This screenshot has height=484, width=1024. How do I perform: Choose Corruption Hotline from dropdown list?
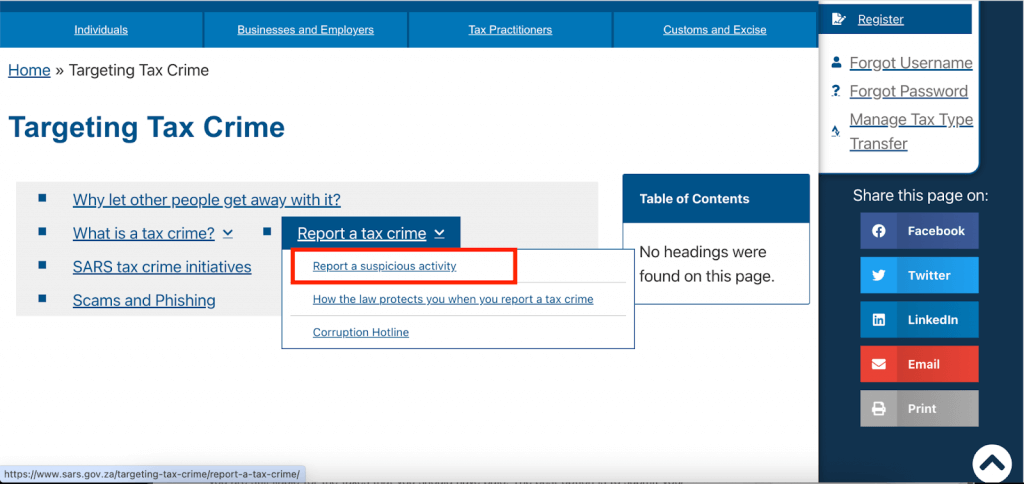[360, 332]
